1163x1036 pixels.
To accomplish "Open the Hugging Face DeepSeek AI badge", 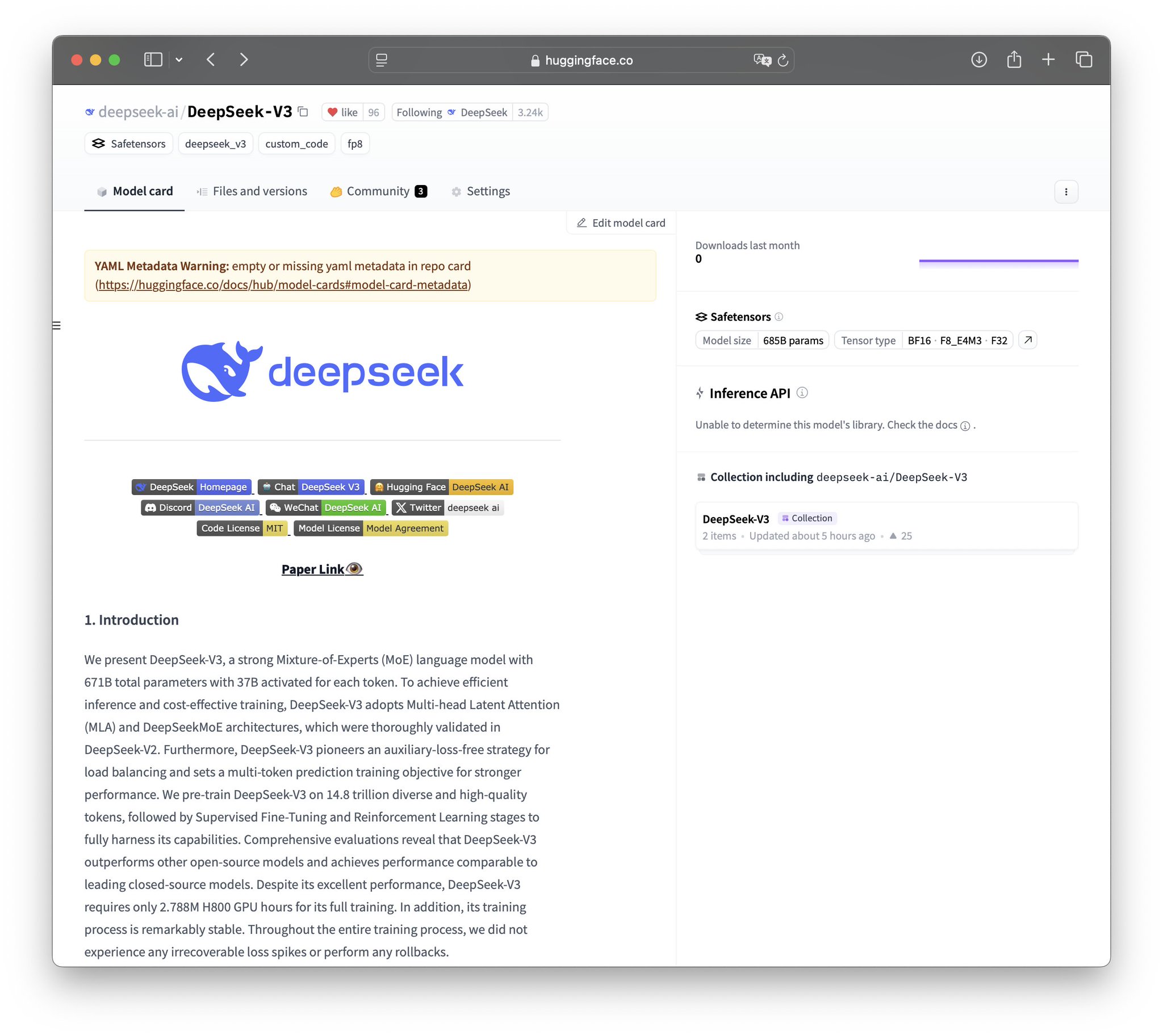I will [441, 486].
